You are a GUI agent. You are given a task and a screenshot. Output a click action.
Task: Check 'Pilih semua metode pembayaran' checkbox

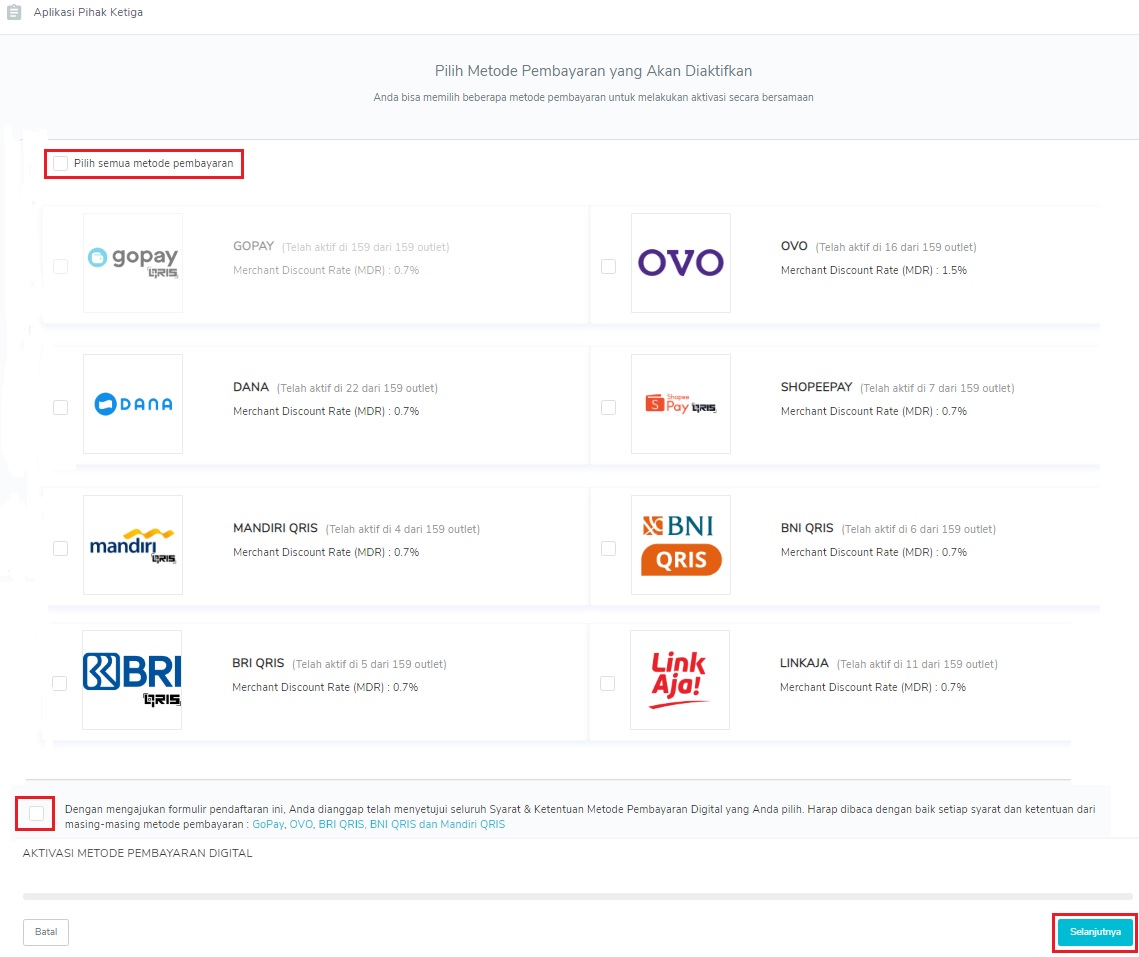coord(61,163)
